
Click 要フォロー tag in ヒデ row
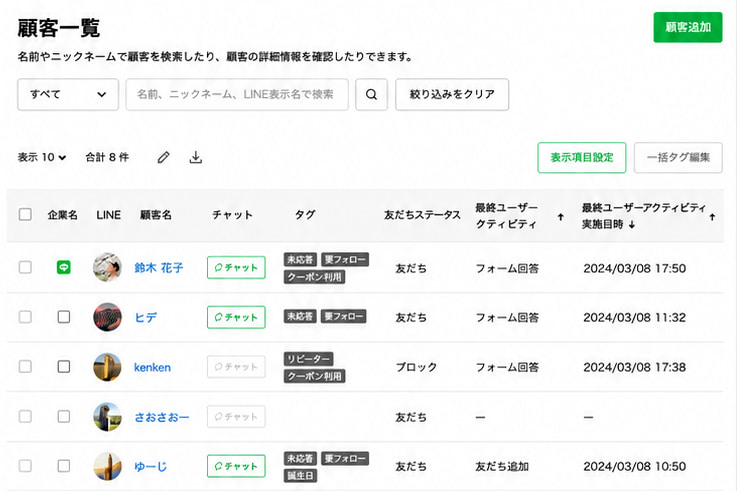[x=344, y=317]
